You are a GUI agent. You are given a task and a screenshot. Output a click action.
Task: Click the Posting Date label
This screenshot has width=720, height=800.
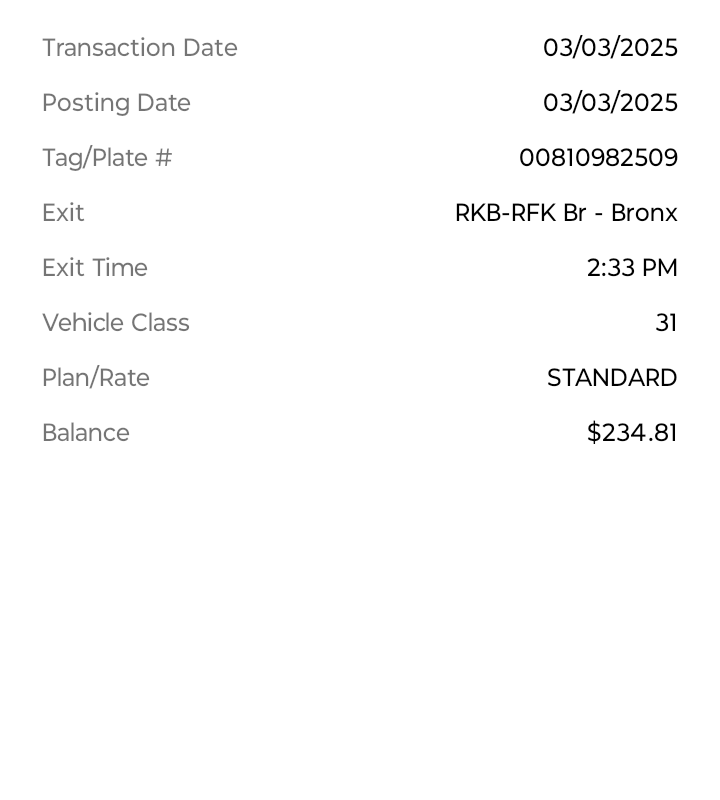[116, 103]
